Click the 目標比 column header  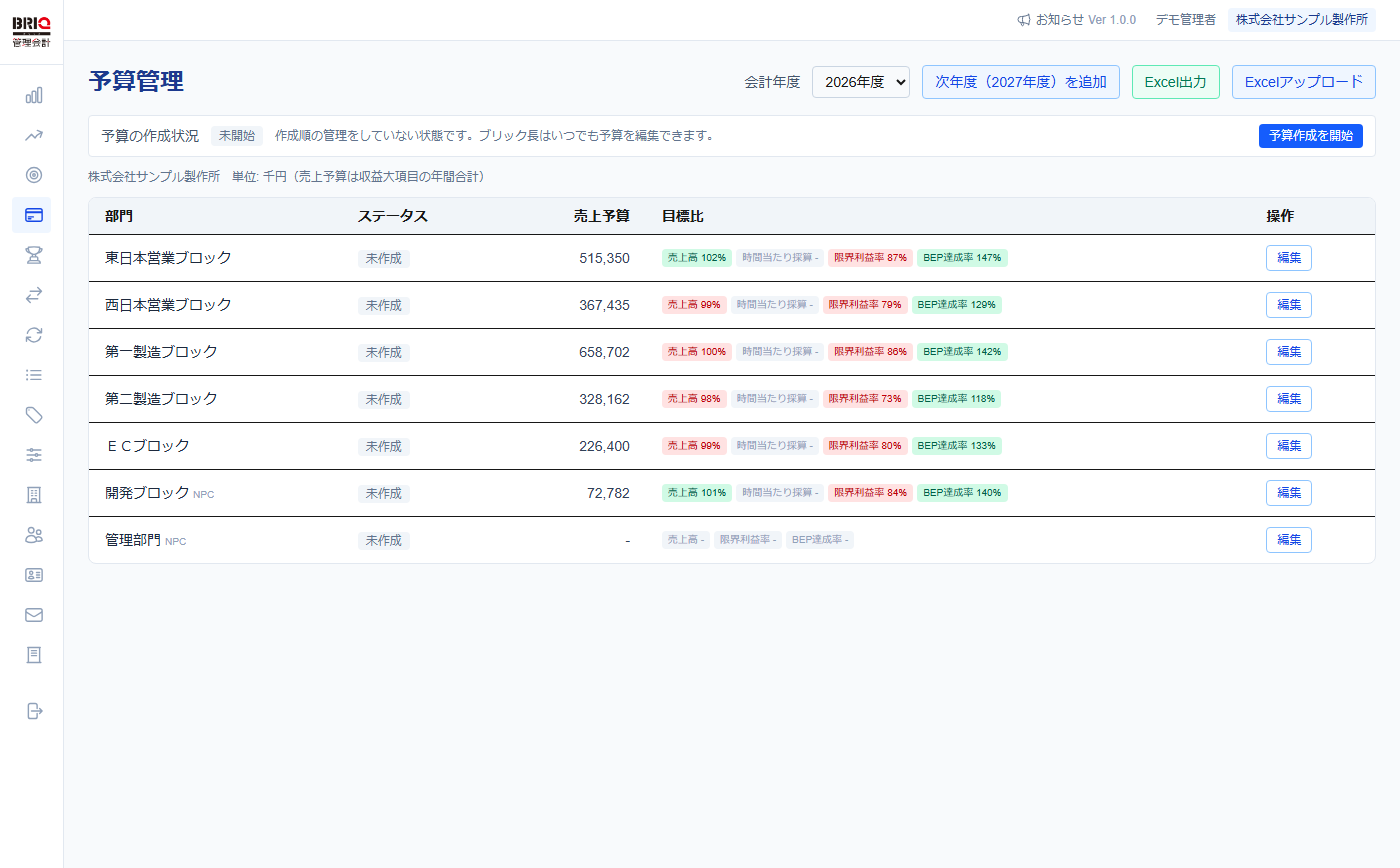pos(683,216)
